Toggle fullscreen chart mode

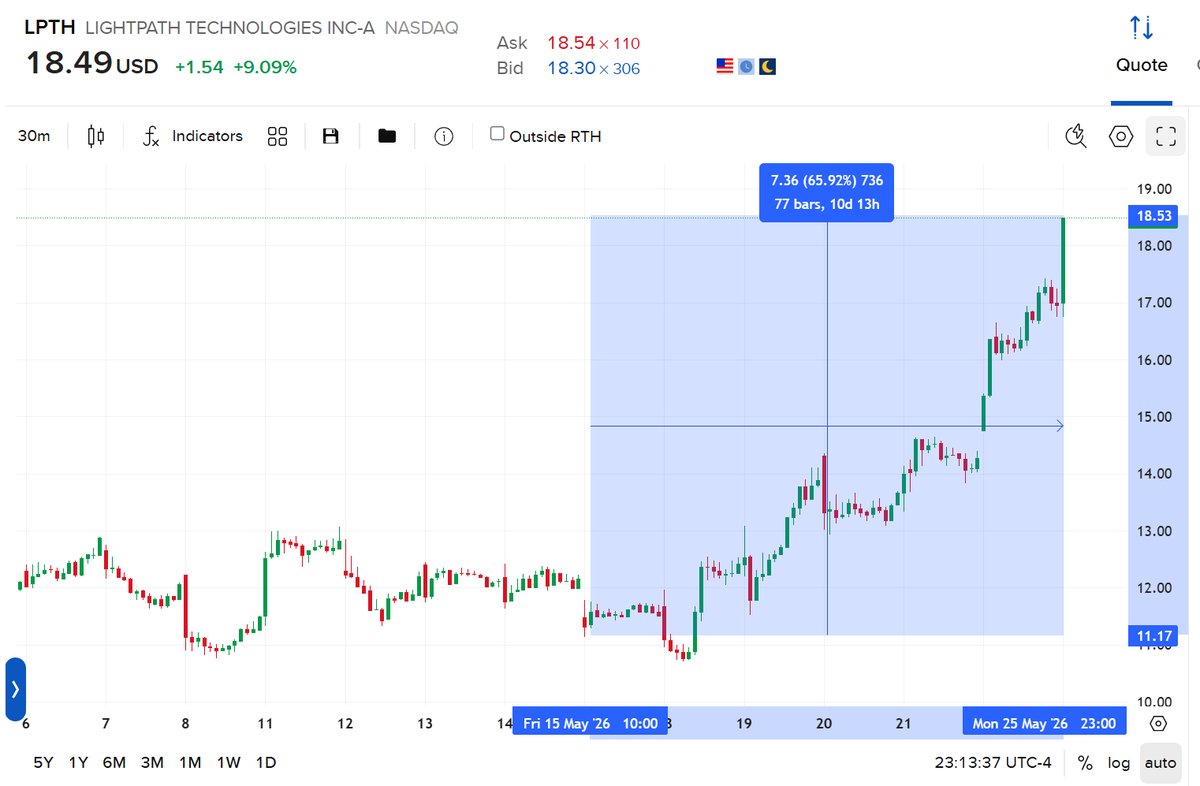pyautogui.click(x=1164, y=136)
